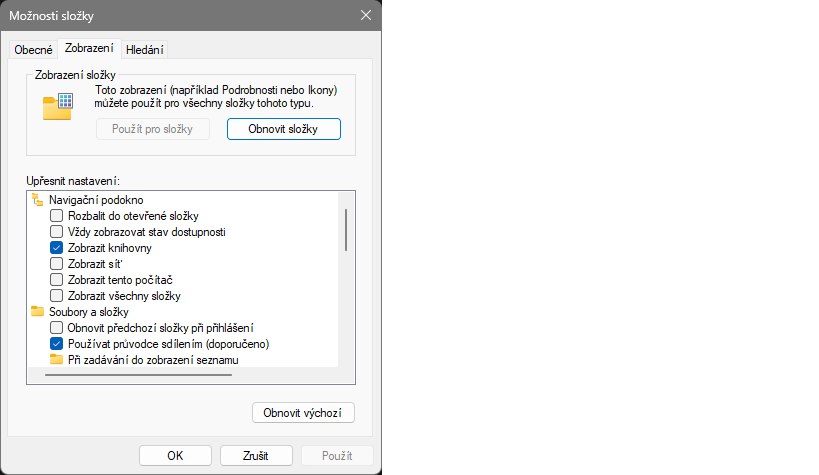Image resolution: width=819 pixels, height=475 pixels.
Task: Enable Obnovit předchozí složky při přihlášení
Action: (x=56, y=328)
